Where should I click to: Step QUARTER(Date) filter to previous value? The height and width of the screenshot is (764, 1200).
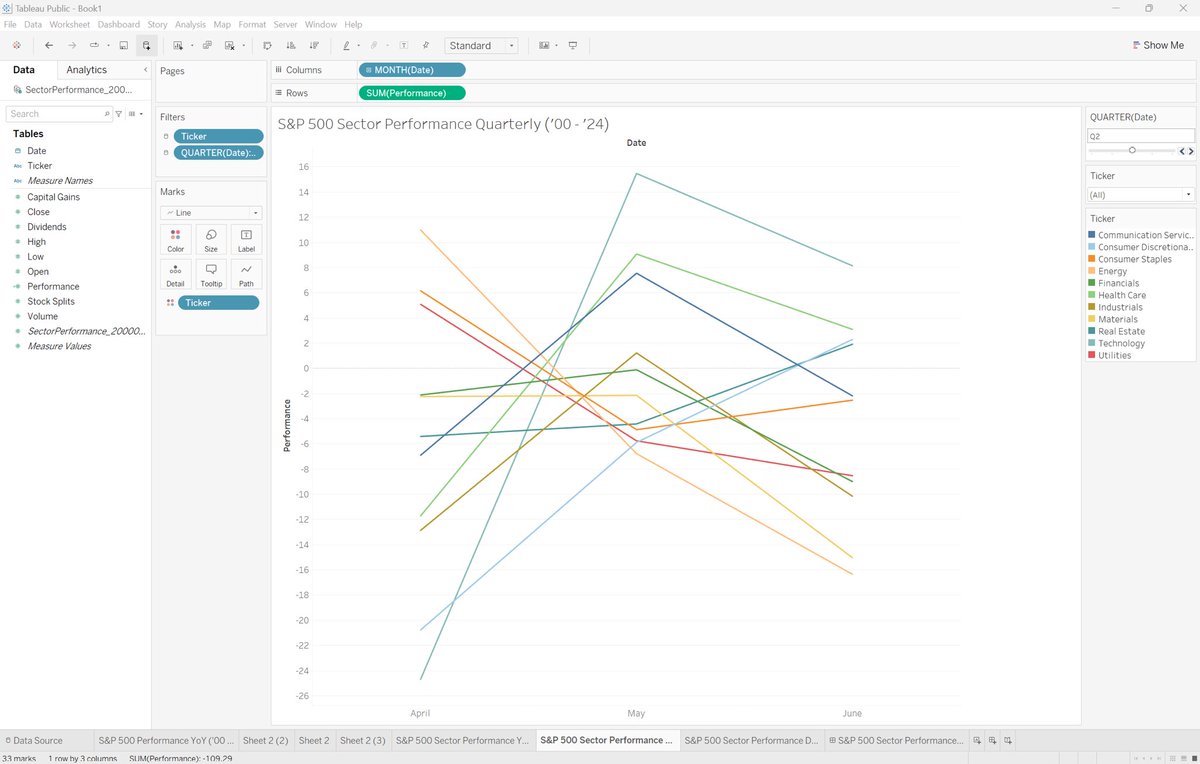1182,151
